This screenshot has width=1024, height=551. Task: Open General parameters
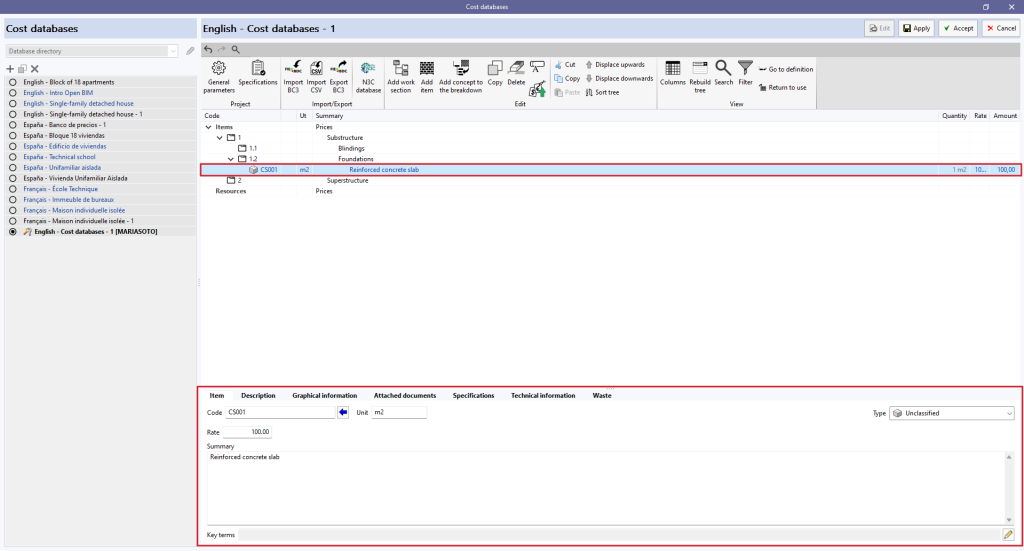219,76
